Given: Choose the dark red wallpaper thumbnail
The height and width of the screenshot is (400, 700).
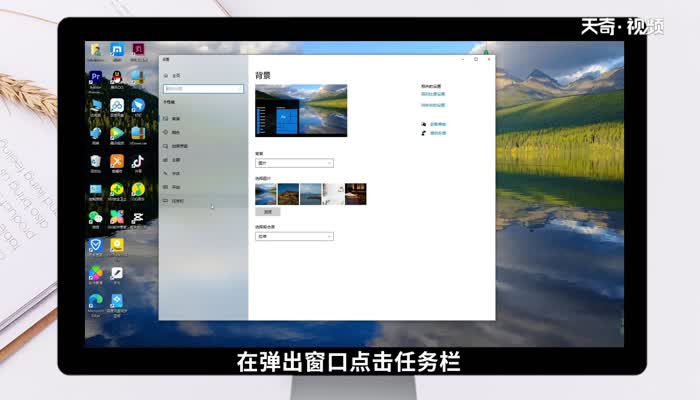Looking at the screenshot, I should 355,194.
